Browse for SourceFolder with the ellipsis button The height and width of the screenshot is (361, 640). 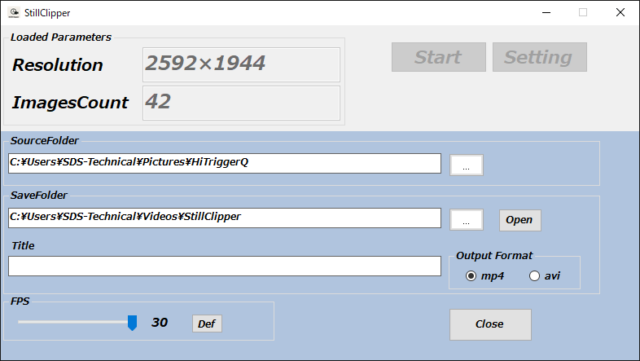466,165
